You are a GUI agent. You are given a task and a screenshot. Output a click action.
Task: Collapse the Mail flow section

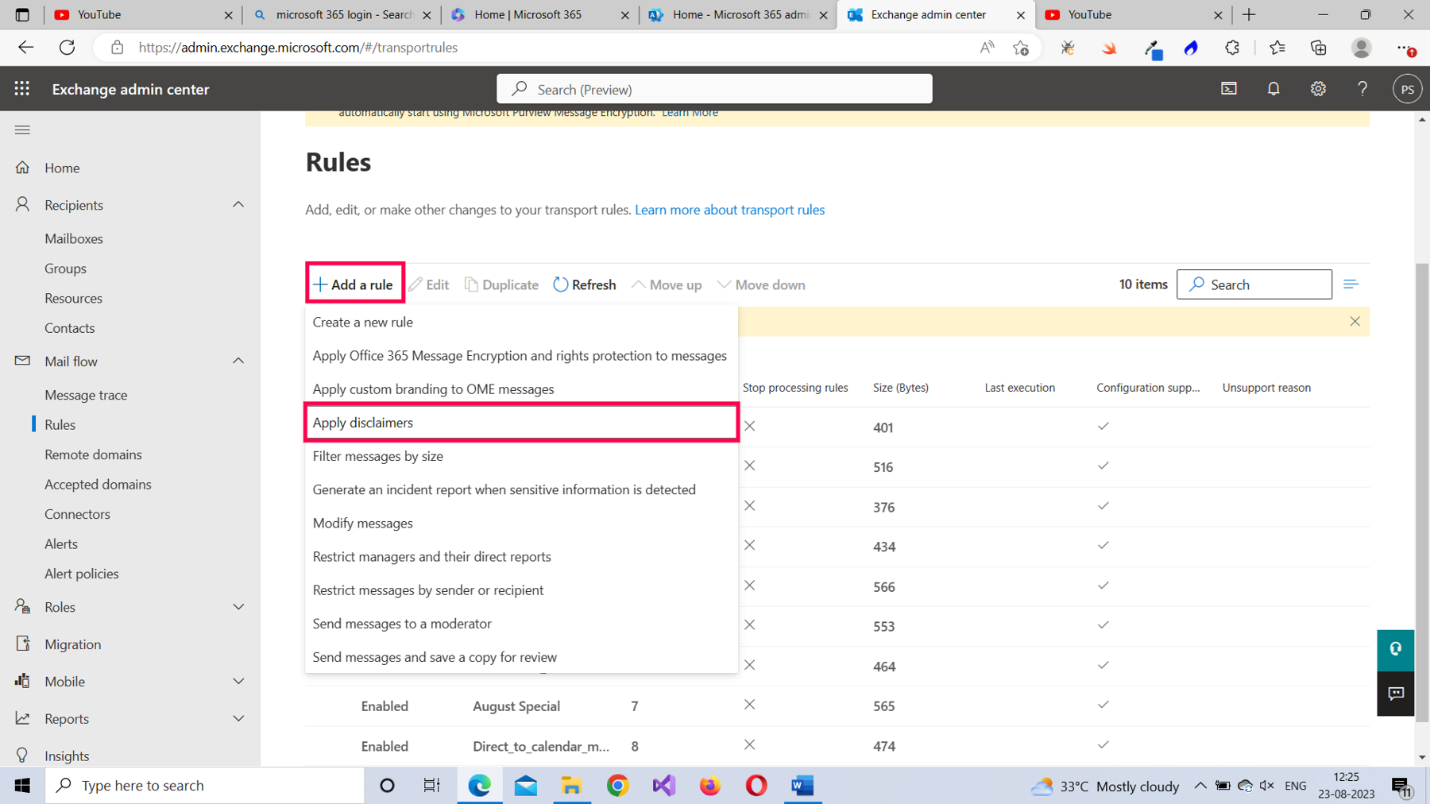point(238,361)
